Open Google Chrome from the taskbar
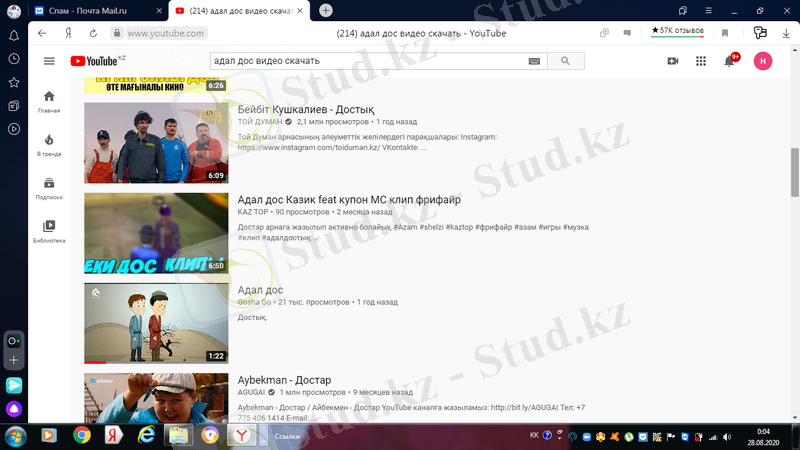Viewport: 800px width, 450px height. pyautogui.click(x=82, y=435)
